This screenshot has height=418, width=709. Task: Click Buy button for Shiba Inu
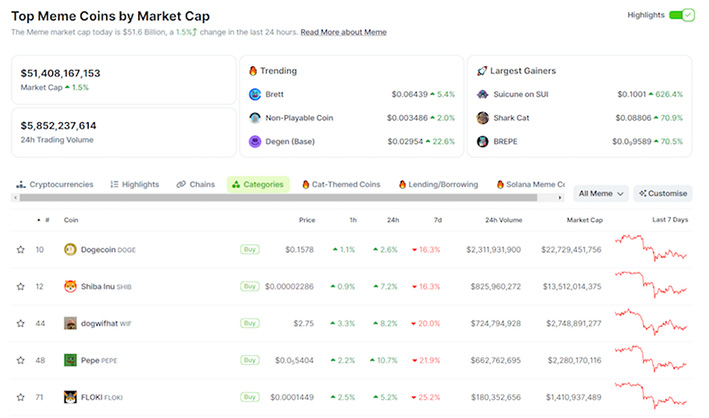pos(250,286)
